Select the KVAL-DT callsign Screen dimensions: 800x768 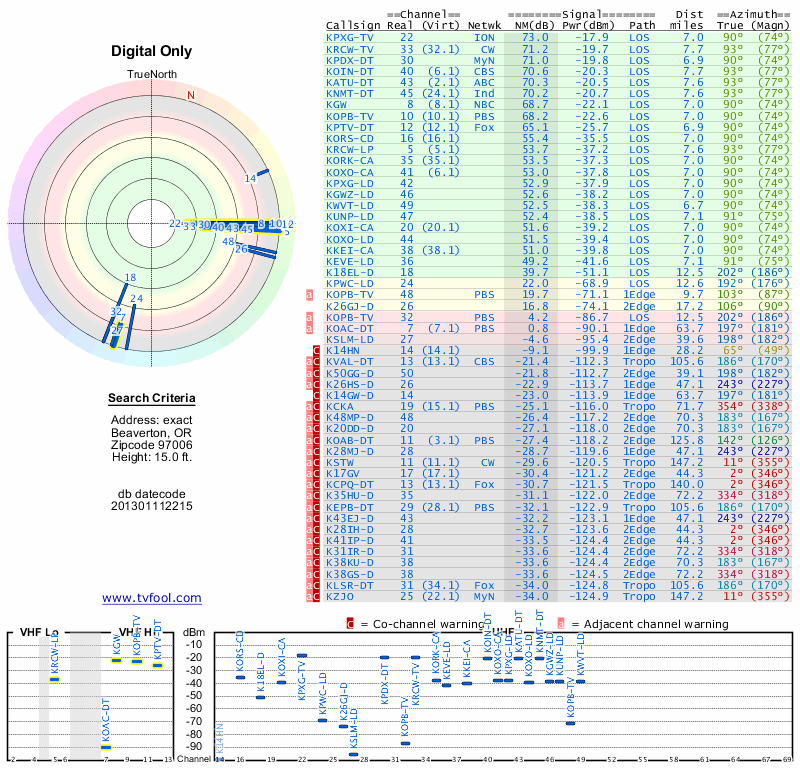tap(350, 362)
